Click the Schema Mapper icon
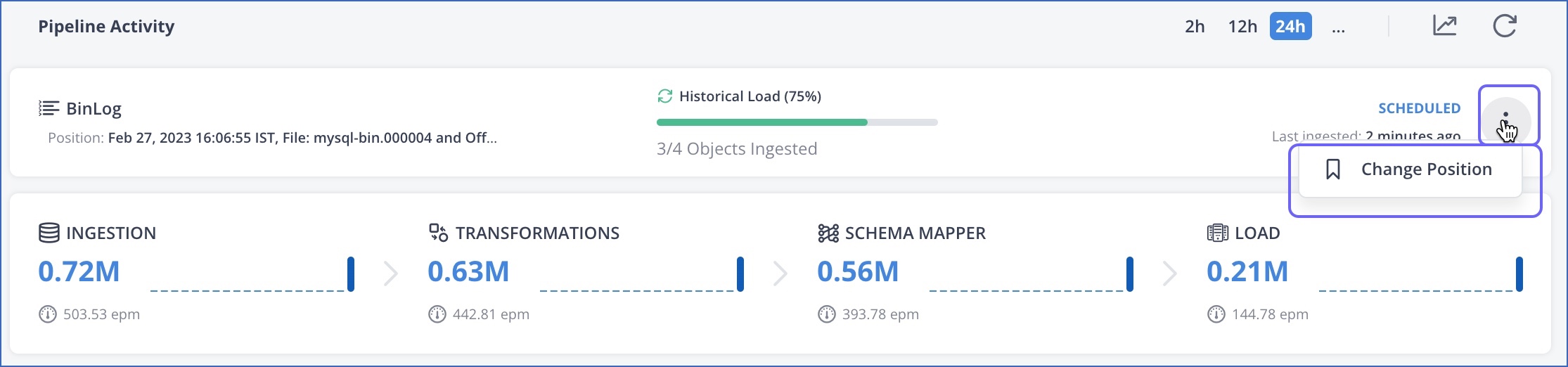Screen dimensions: 1568x367 click(x=828, y=233)
